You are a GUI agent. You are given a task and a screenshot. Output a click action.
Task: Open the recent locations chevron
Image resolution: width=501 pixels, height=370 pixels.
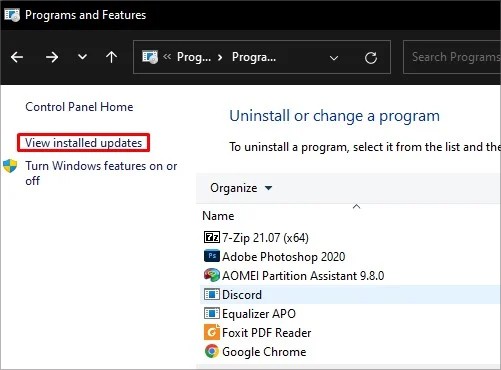(82, 57)
